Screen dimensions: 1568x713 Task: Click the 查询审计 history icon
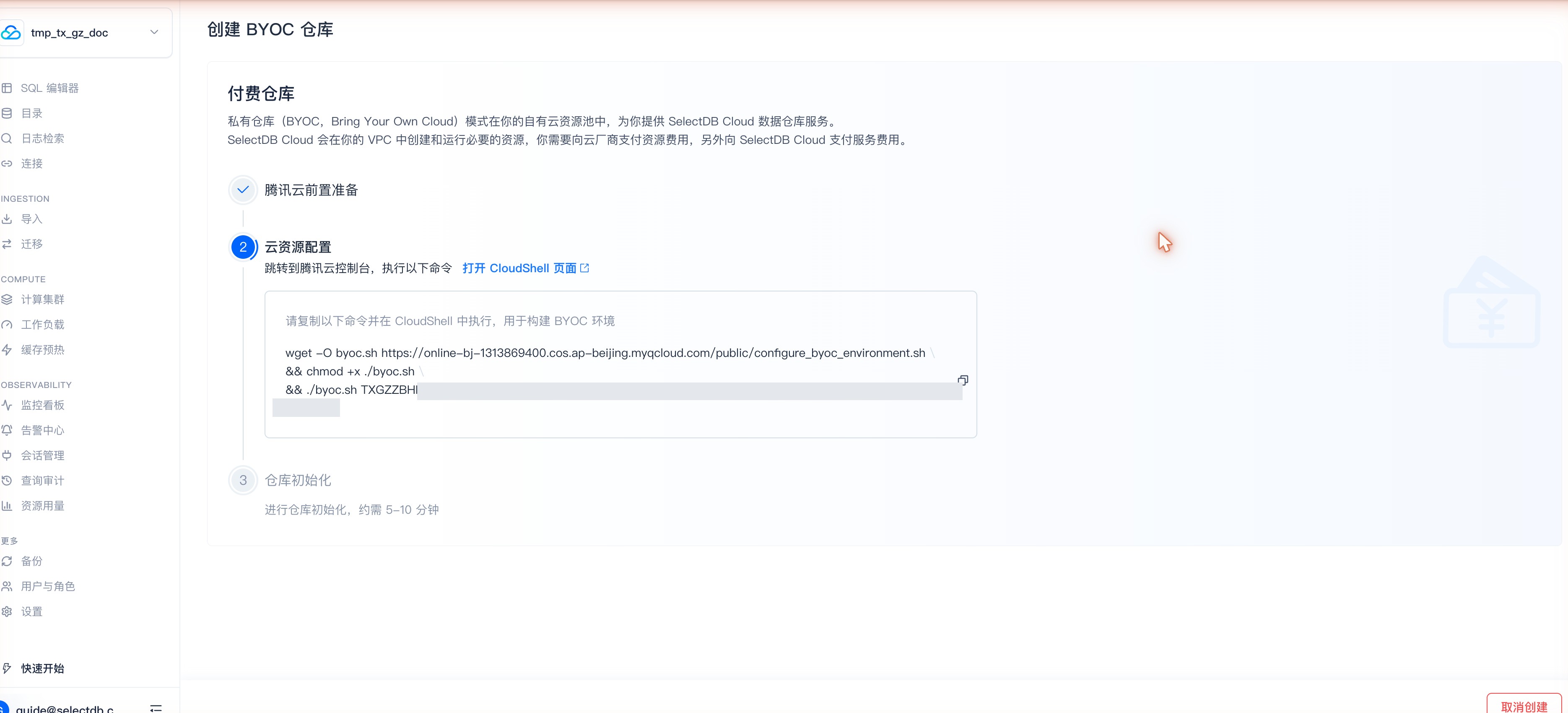tap(7, 480)
